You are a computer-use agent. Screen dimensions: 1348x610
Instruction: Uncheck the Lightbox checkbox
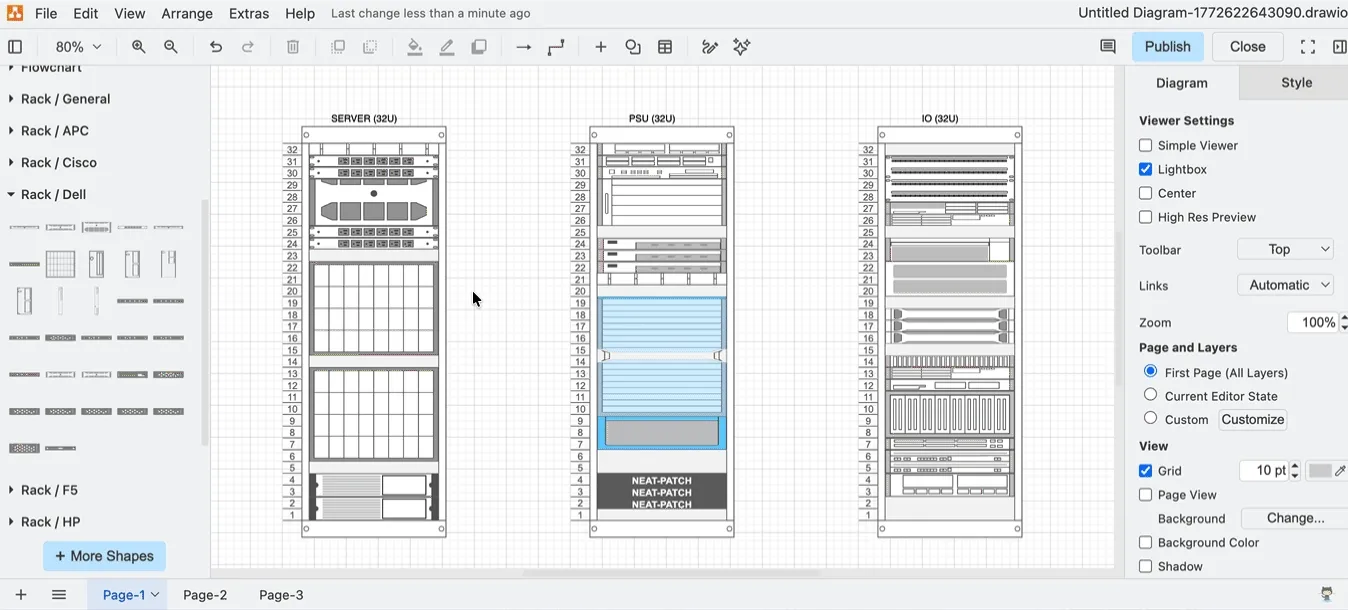pyautogui.click(x=1146, y=170)
